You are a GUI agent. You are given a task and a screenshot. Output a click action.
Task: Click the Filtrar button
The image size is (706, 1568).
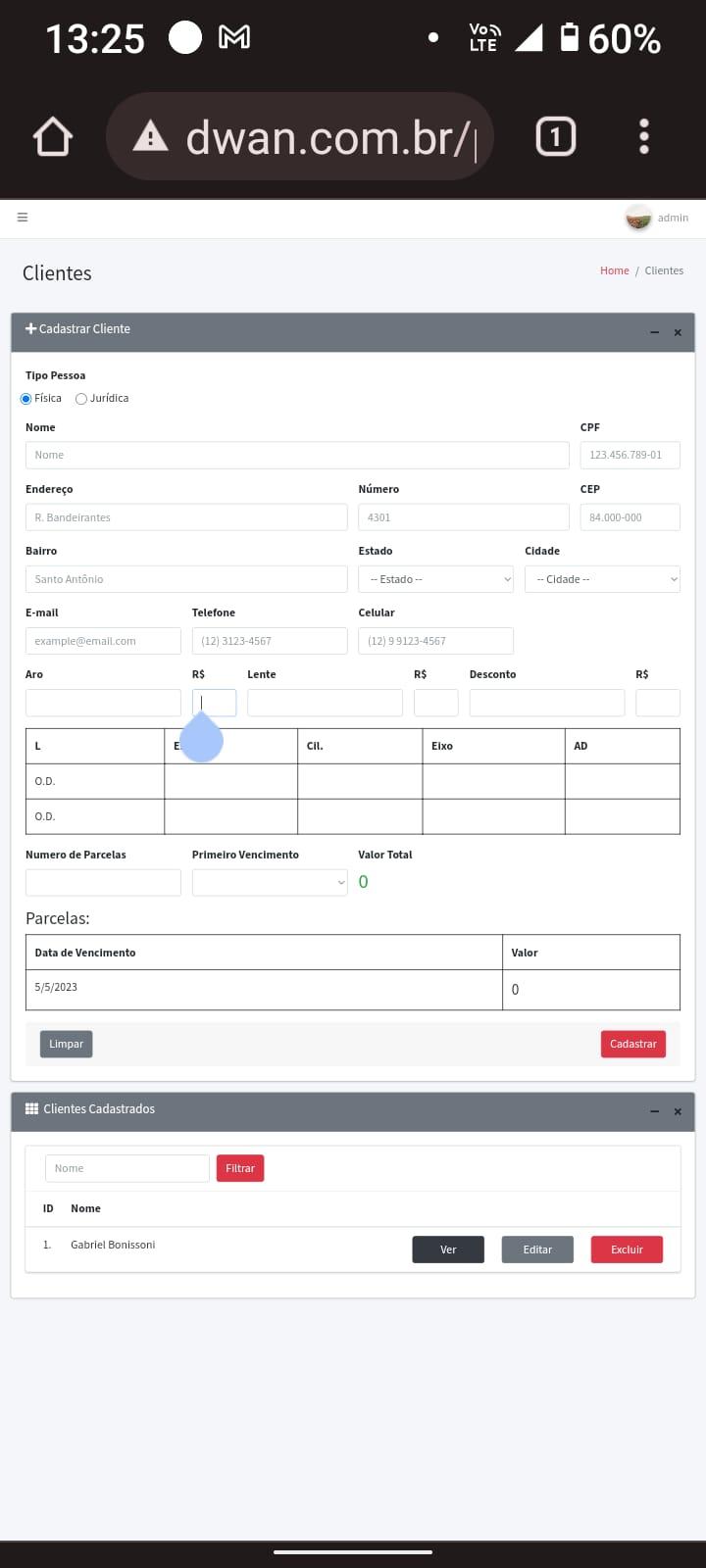pos(240,1168)
